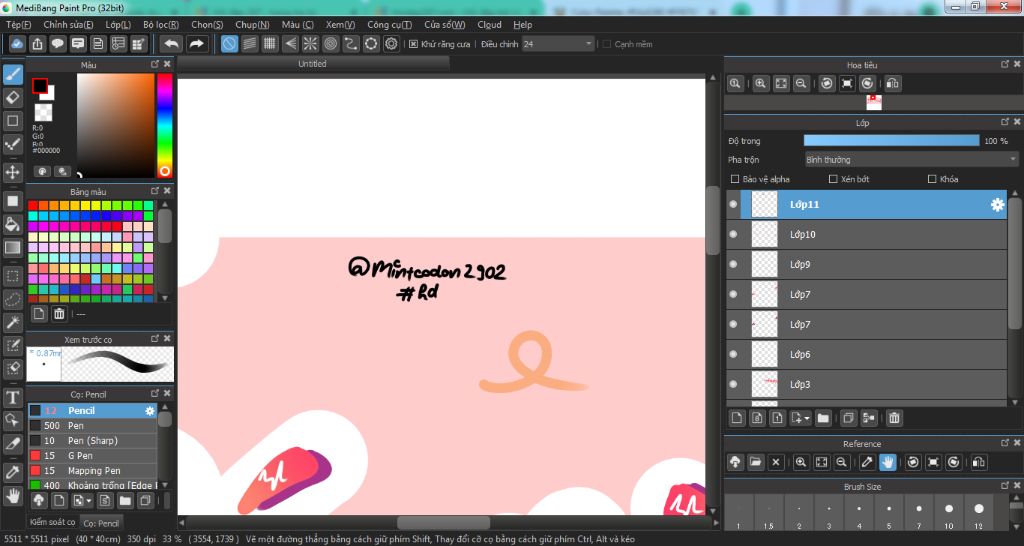Open snap settings gear in top toolbar
This screenshot has height=546, width=1024.
pyautogui.click(x=391, y=44)
